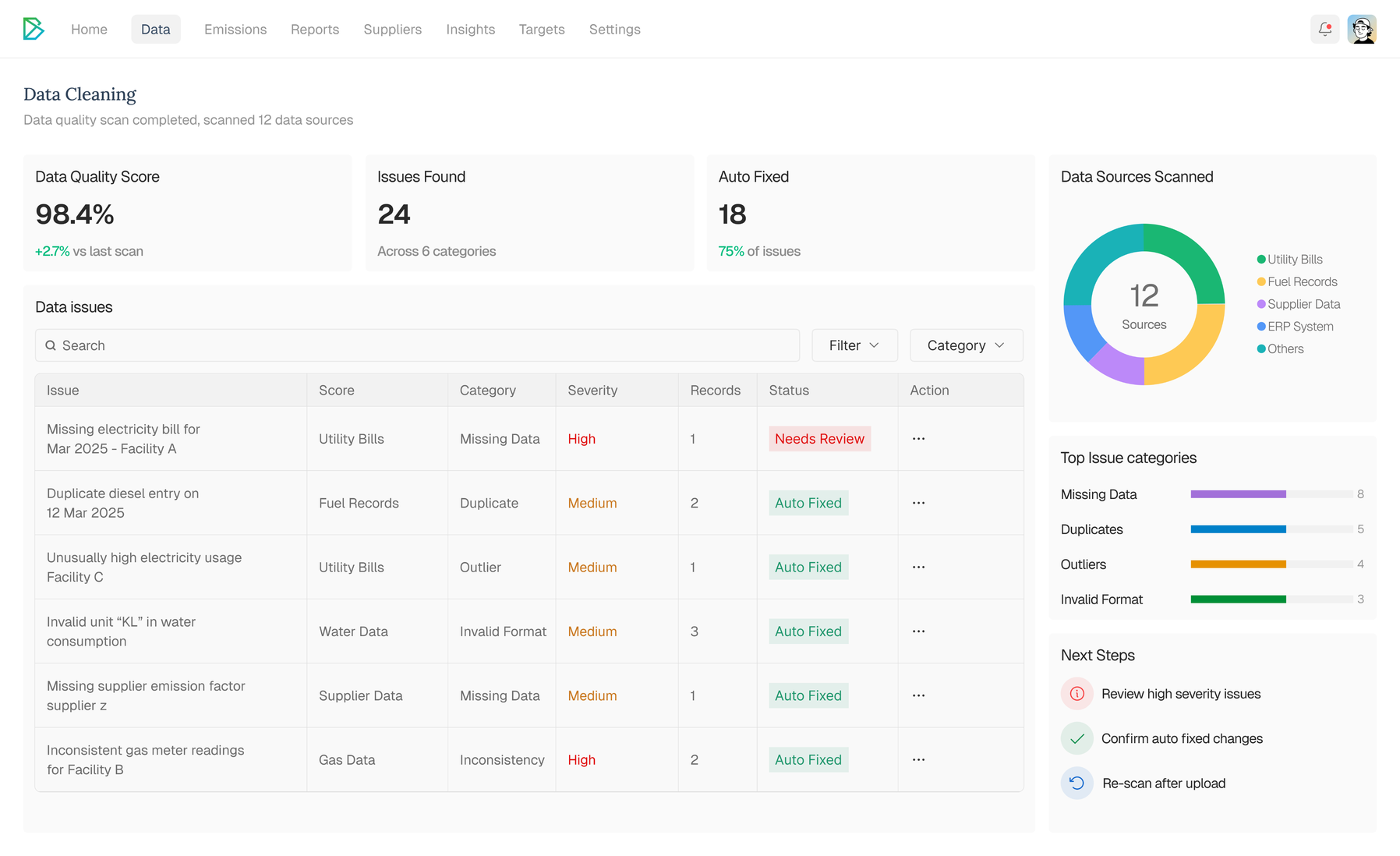Image resolution: width=1400 pixels, height=856 pixels.
Task: Go to the Targets tab
Action: pos(542,29)
